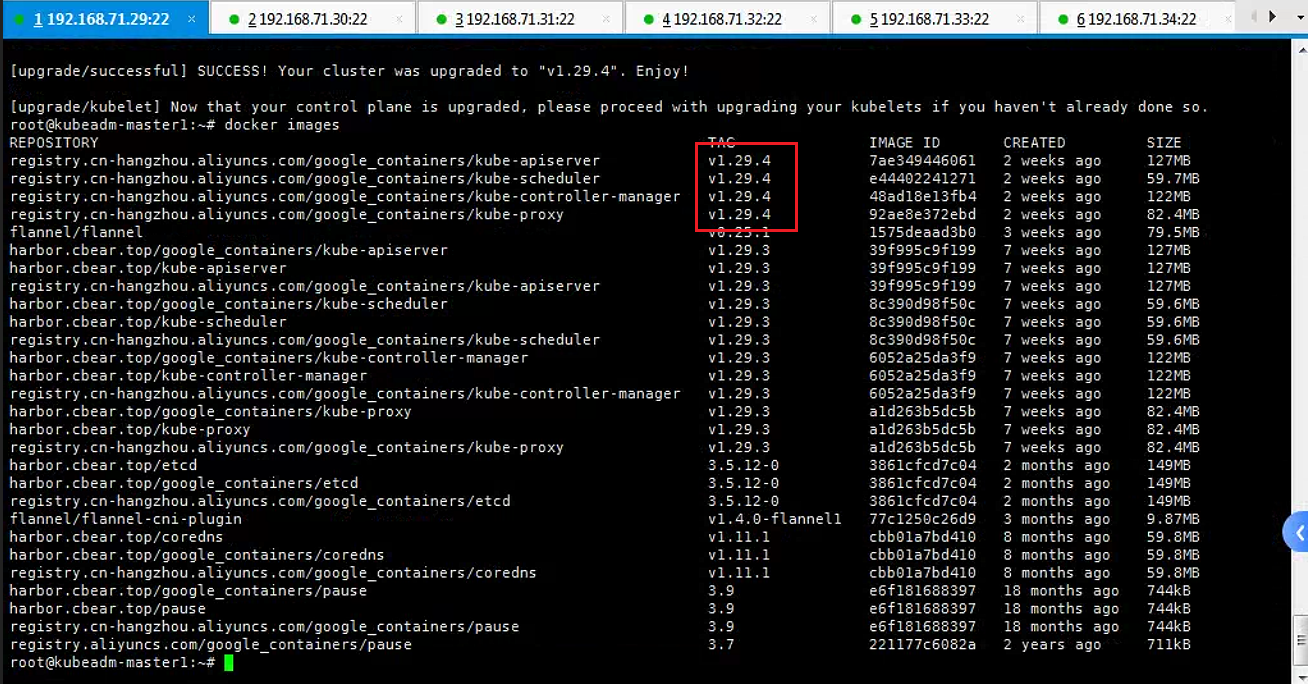This screenshot has height=684, width=1308.
Task: Close the 192.168.71.30:22 session tab
Action: click(x=400, y=19)
